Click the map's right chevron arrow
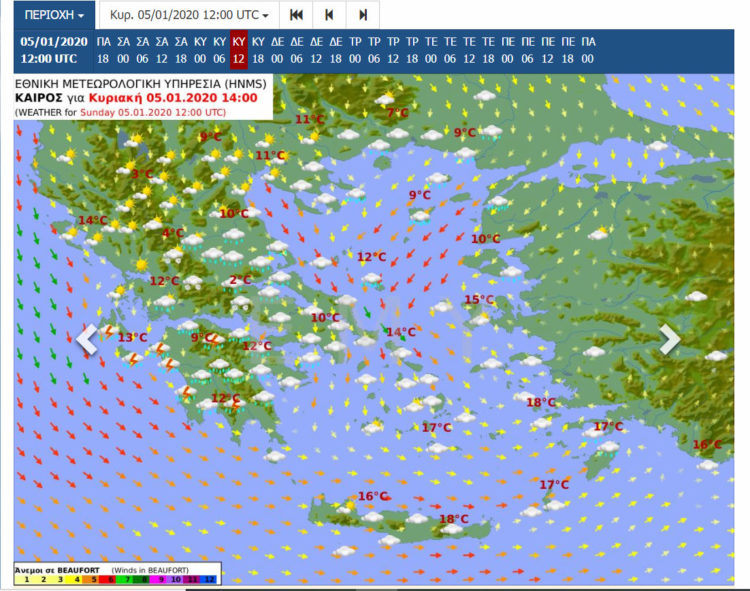750x591 pixels. (670, 339)
